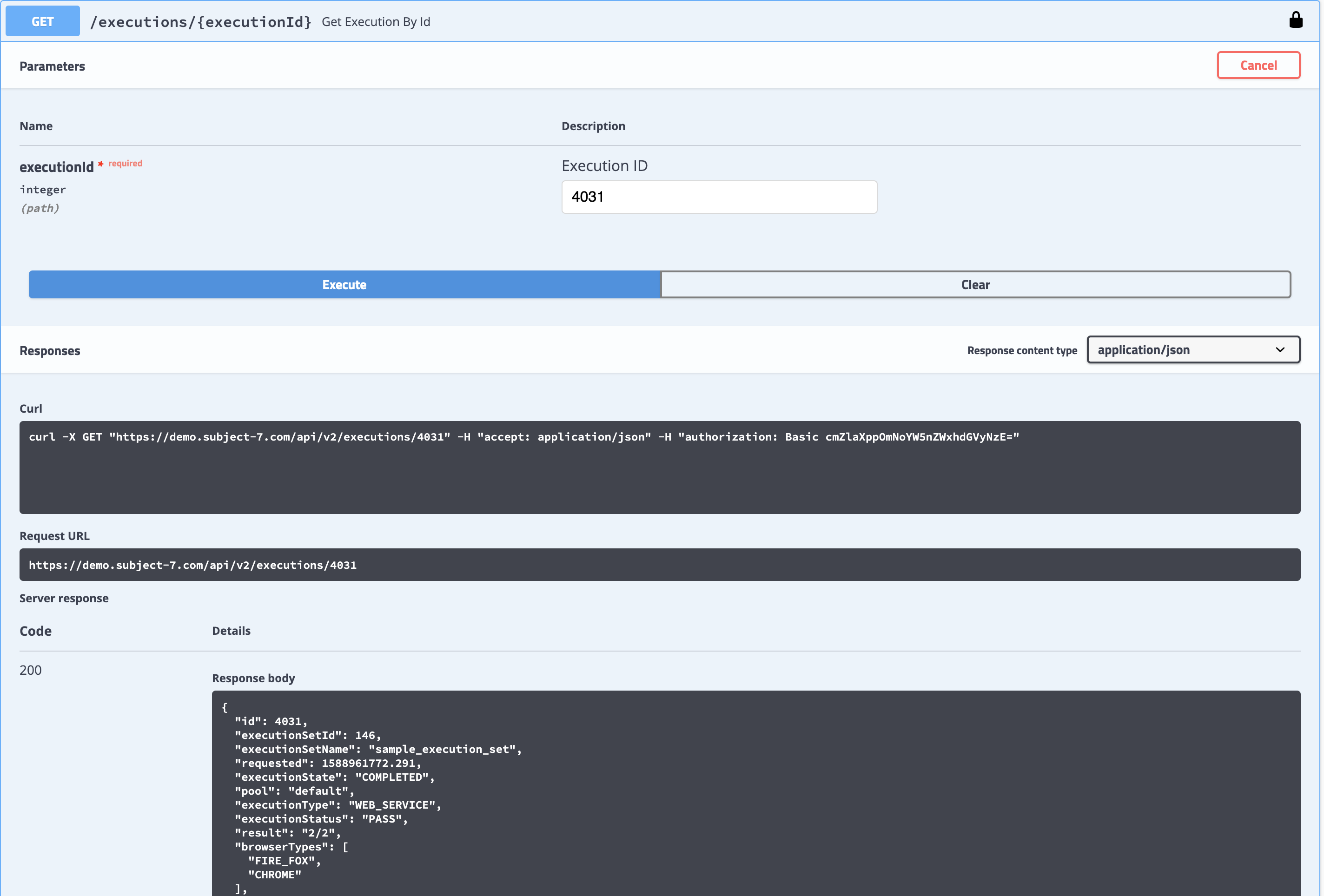
Task: Run the request with Execute
Action: pyautogui.click(x=344, y=284)
